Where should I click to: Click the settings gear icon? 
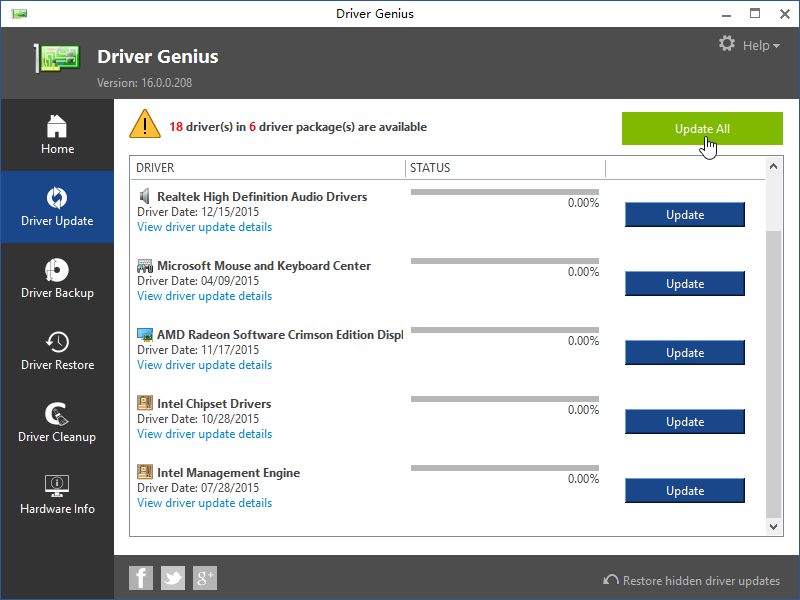click(726, 44)
